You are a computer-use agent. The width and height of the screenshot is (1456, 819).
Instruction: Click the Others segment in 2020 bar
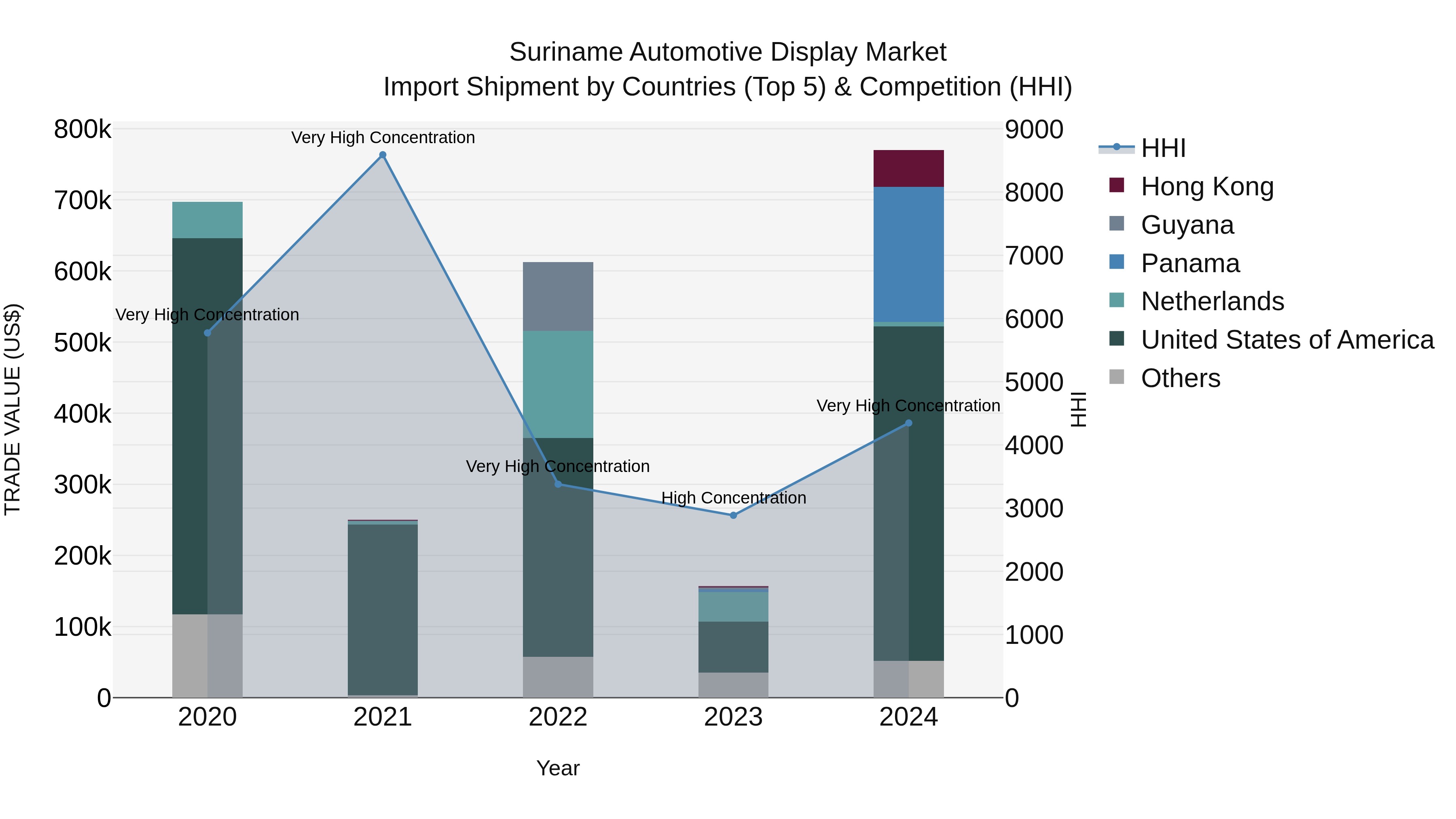coord(207,656)
